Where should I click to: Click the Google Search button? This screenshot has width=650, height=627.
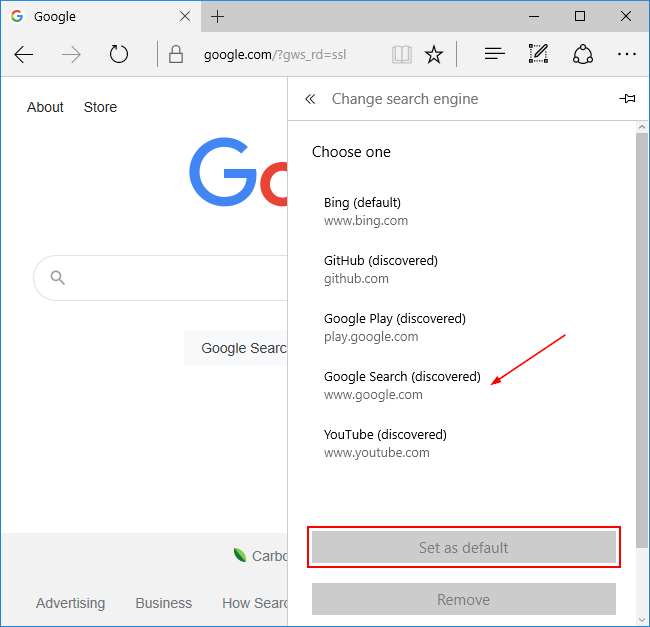pos(236,348)
